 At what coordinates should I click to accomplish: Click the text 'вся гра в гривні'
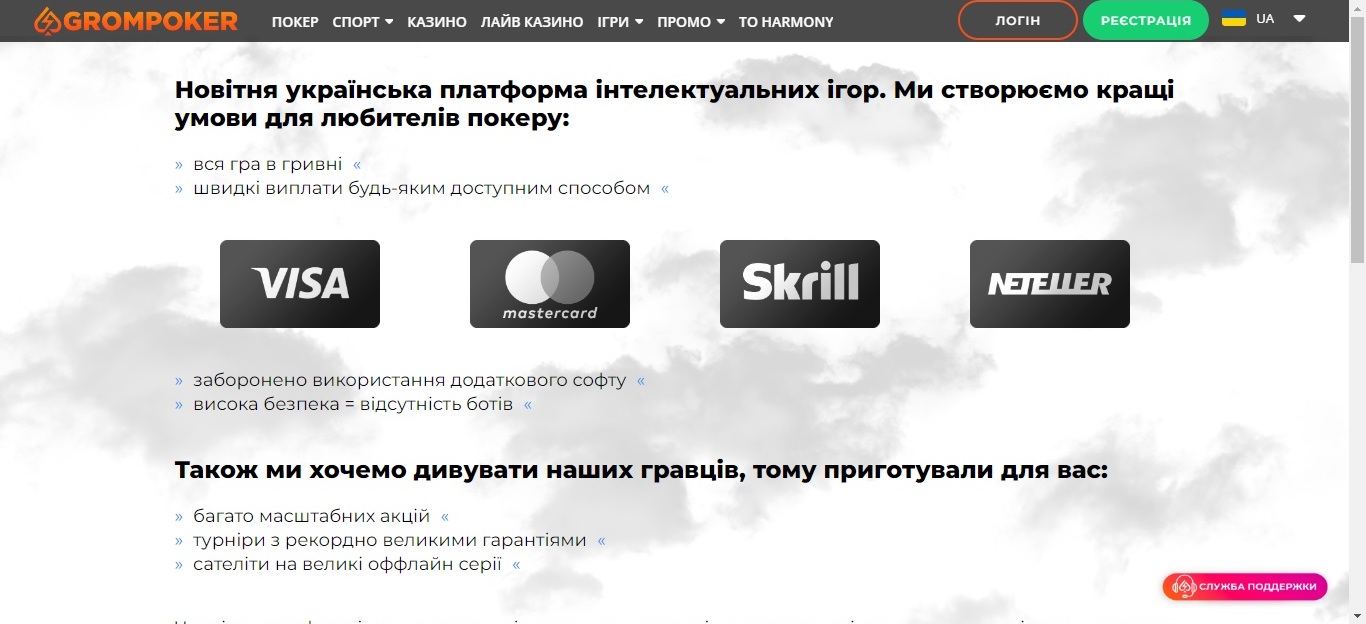[268, 164]
